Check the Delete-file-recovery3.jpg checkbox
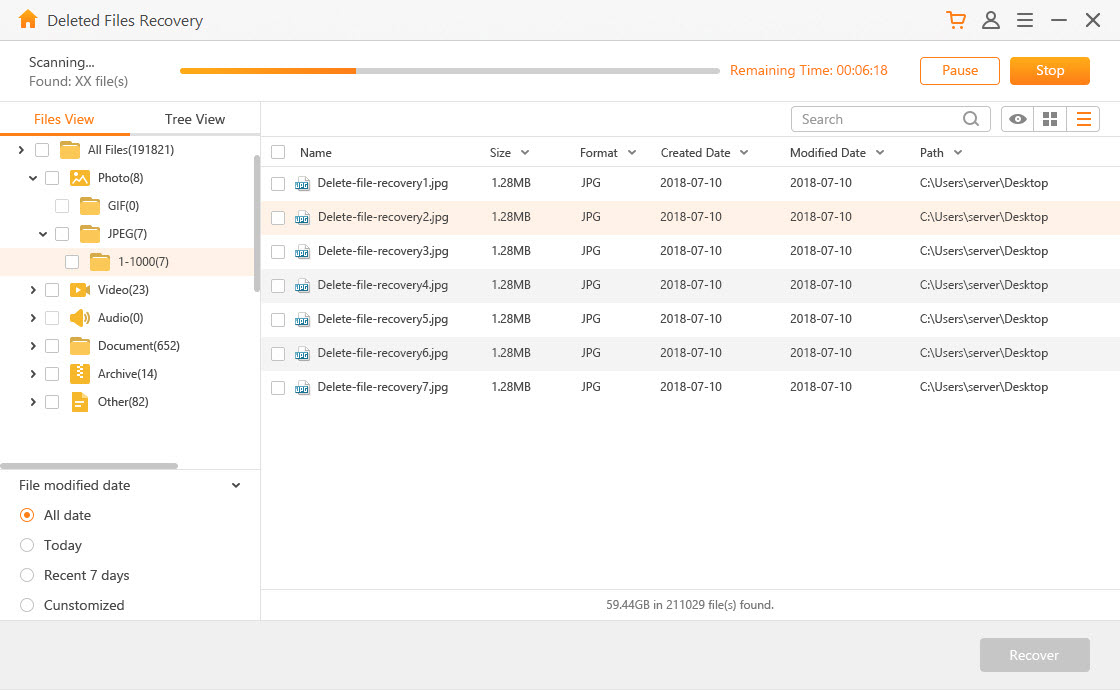The image size is (1120, 690). point(277,251)
